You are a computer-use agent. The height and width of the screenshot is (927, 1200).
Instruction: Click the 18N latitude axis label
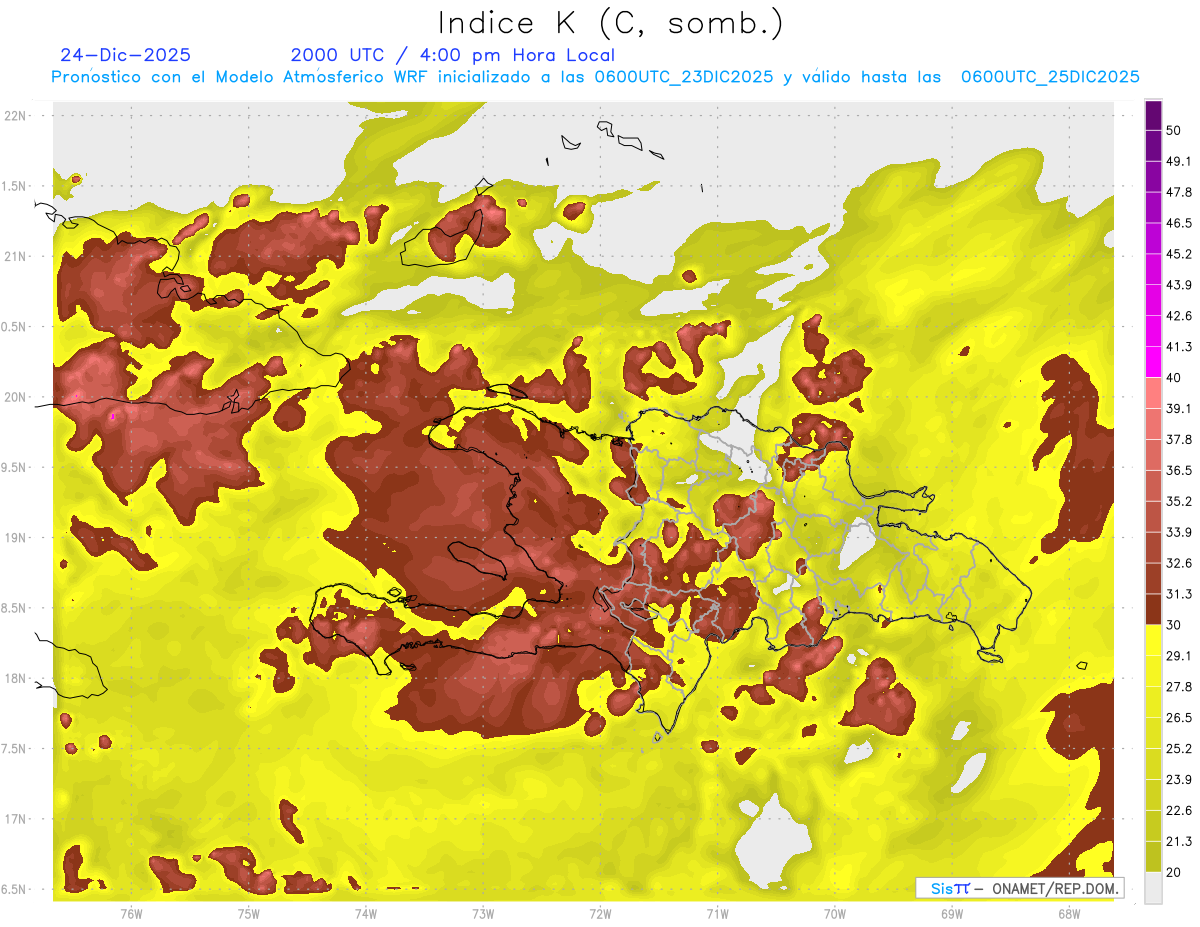(15, 678)
